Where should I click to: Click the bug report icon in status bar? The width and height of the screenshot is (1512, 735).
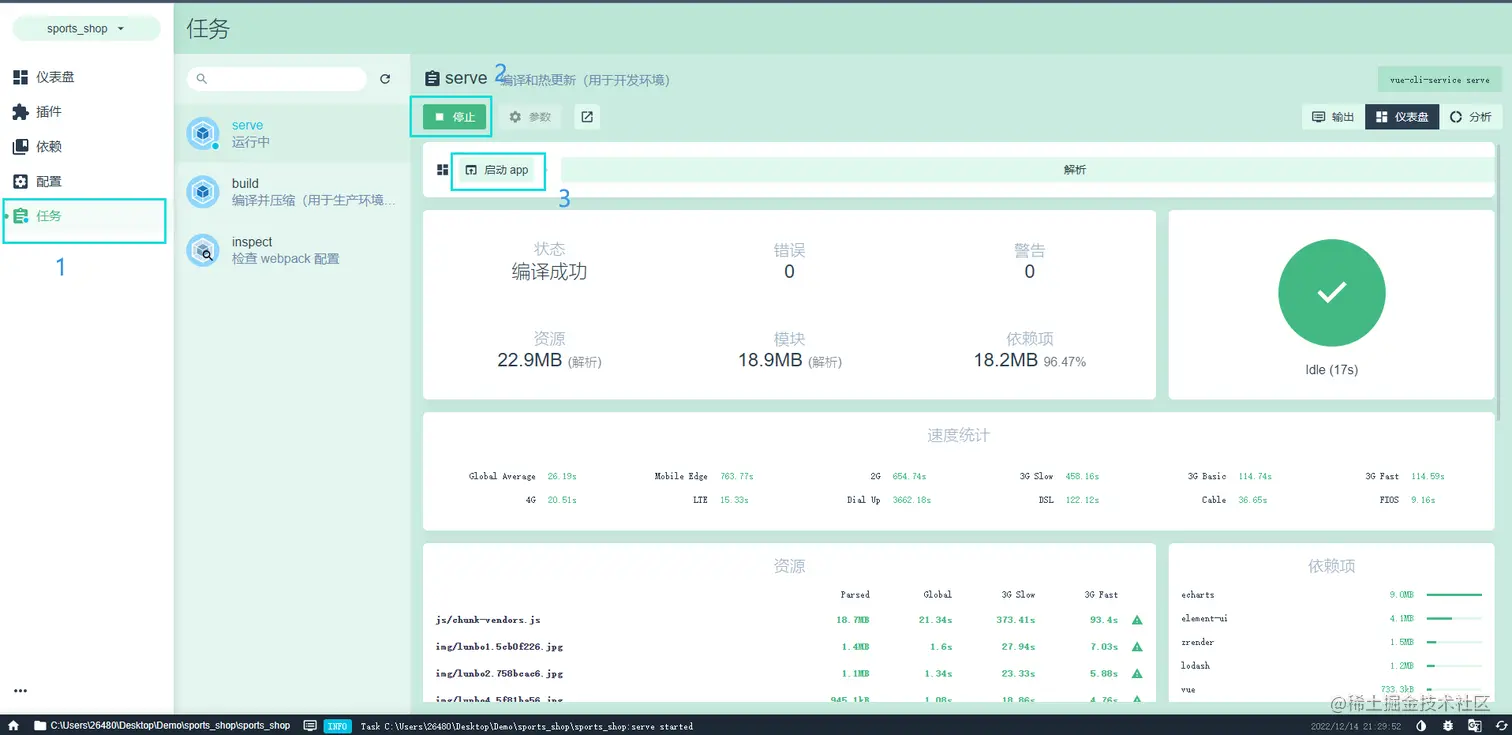pyautogui.click(x=1448, y=726)
